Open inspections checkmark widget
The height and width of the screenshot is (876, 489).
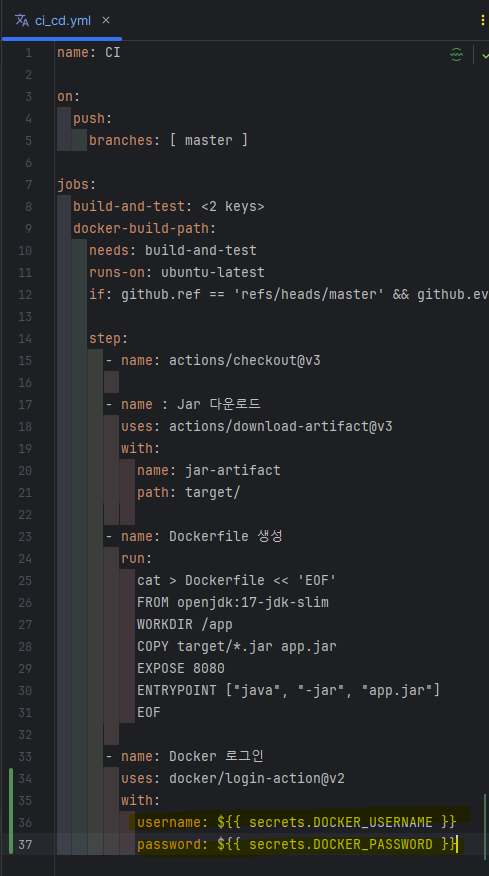click(x=485, y=55)
